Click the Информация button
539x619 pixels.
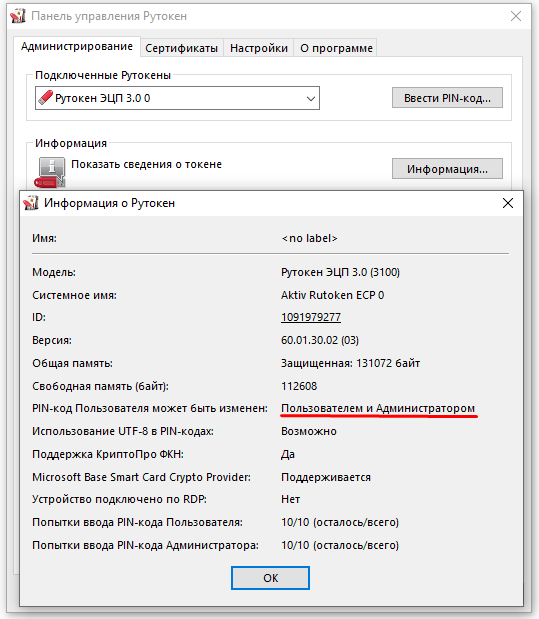[447, 169]
